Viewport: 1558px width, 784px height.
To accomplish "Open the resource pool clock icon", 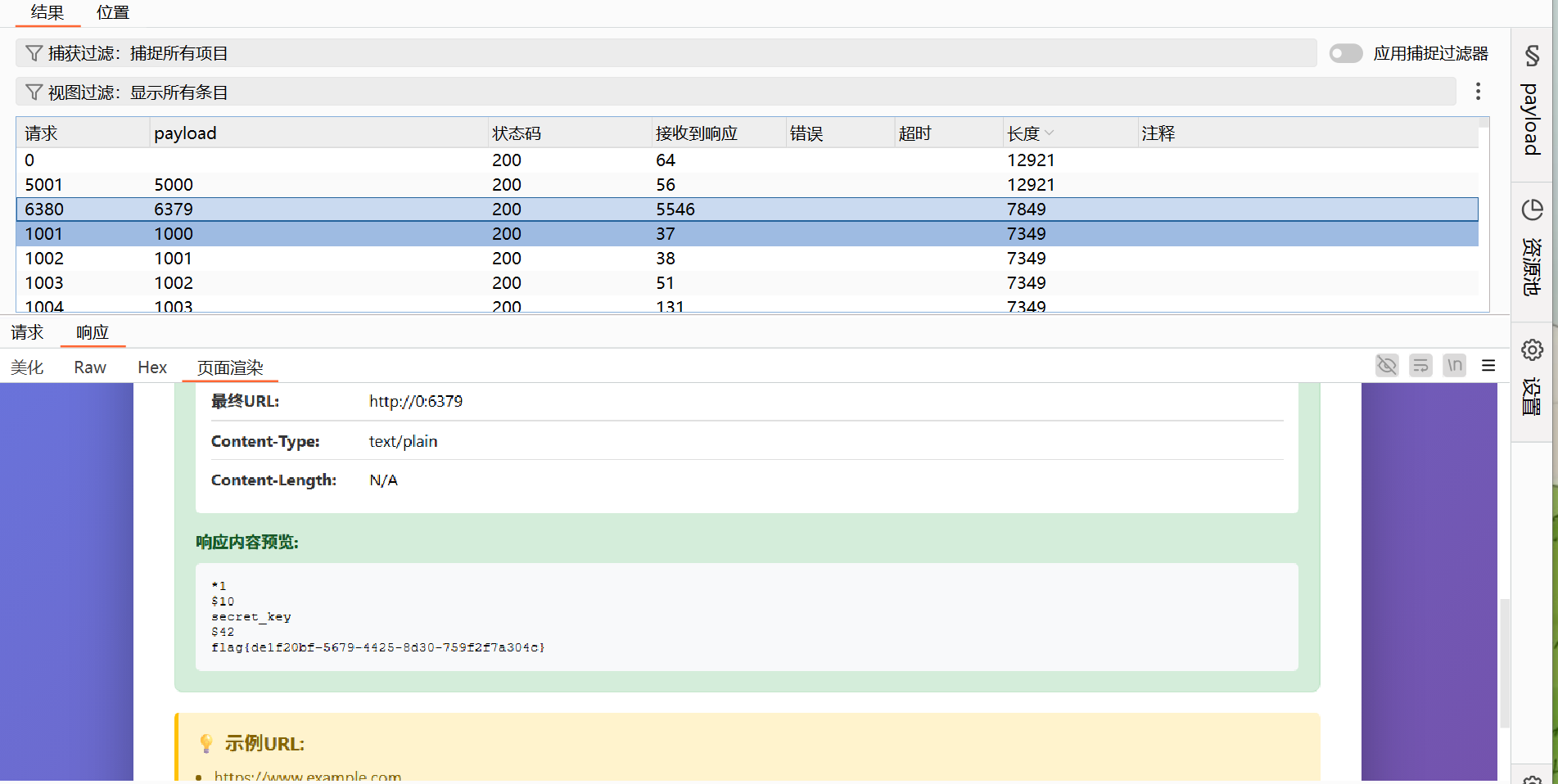I will (x=1532, y=210).
